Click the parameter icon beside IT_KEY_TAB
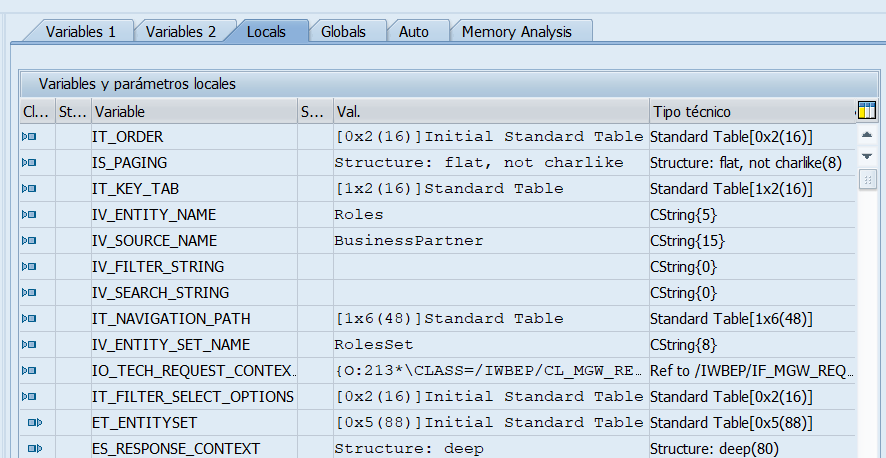This screenshot has width=886, height=458. click(x=29, y=189)
